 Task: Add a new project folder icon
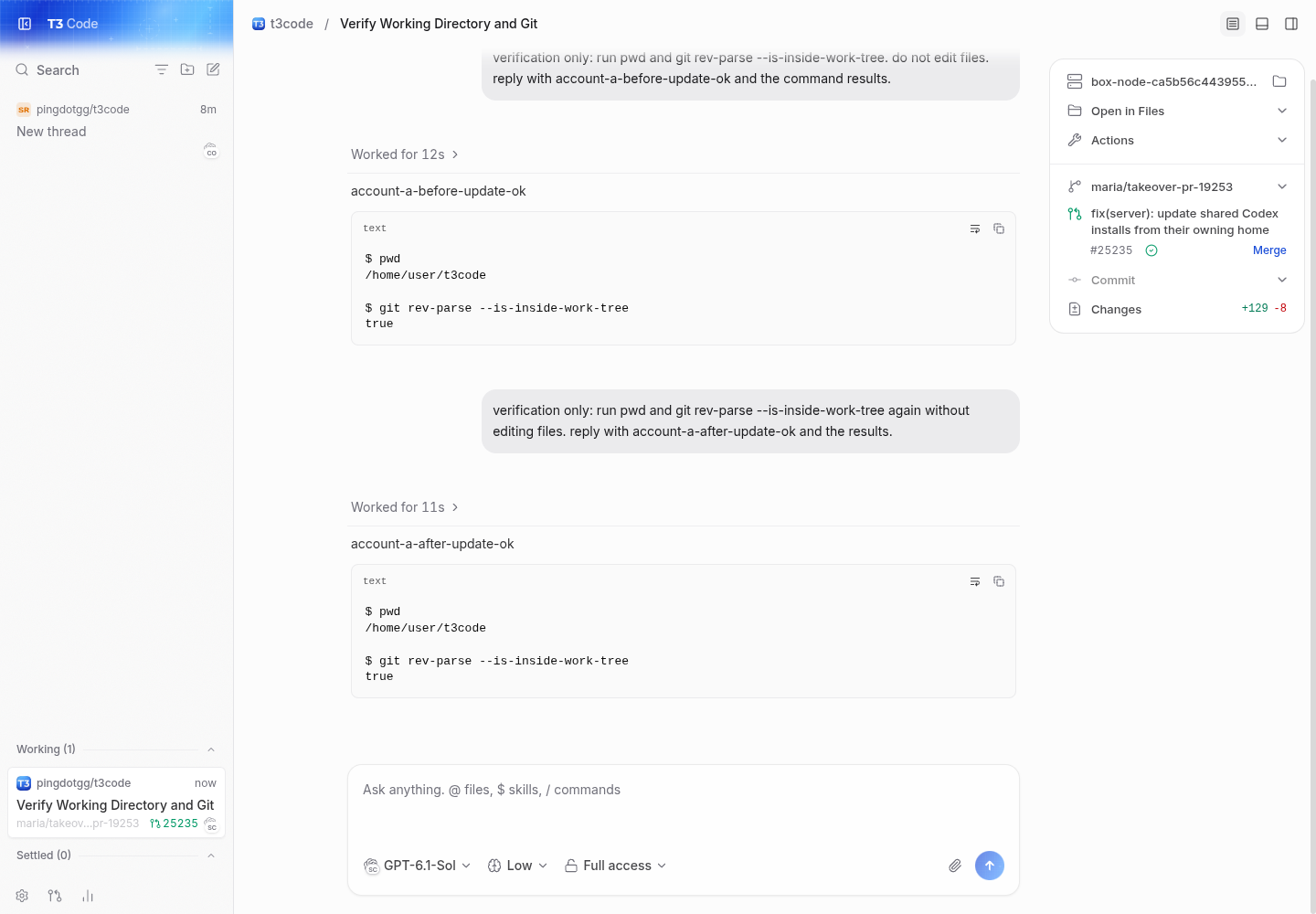[187, 69]
